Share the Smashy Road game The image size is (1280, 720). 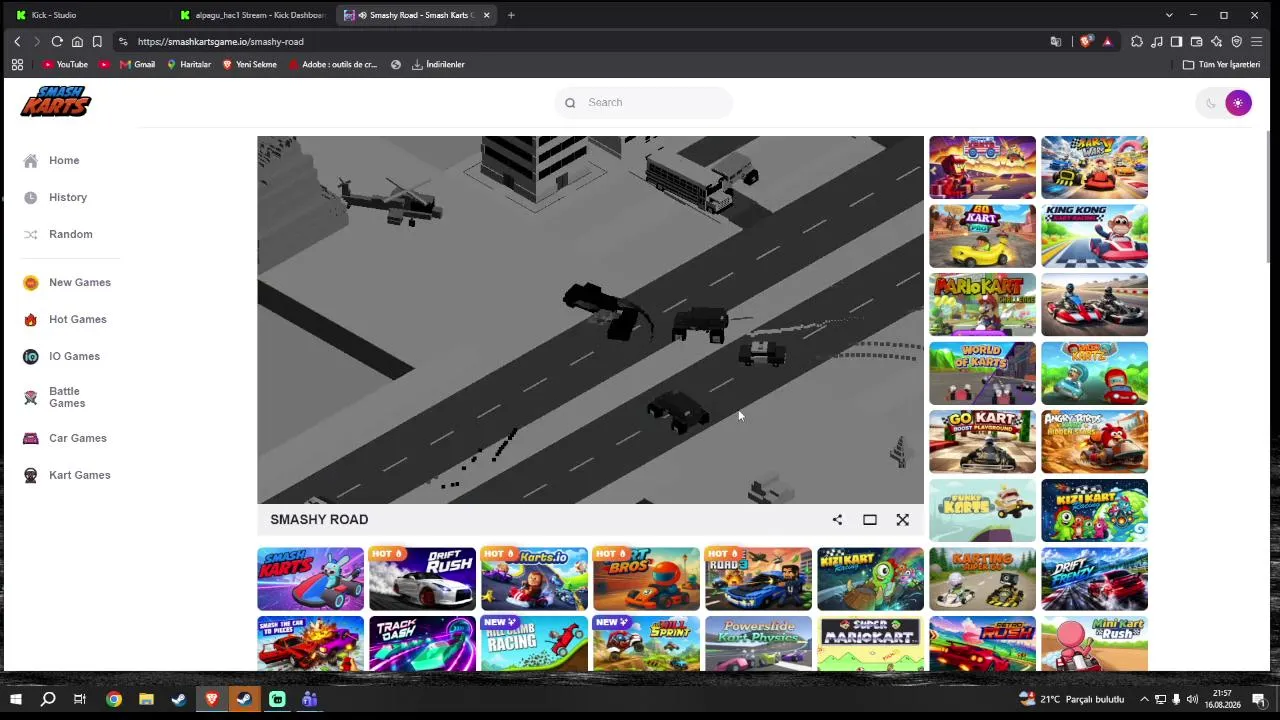tap(837, 519)
